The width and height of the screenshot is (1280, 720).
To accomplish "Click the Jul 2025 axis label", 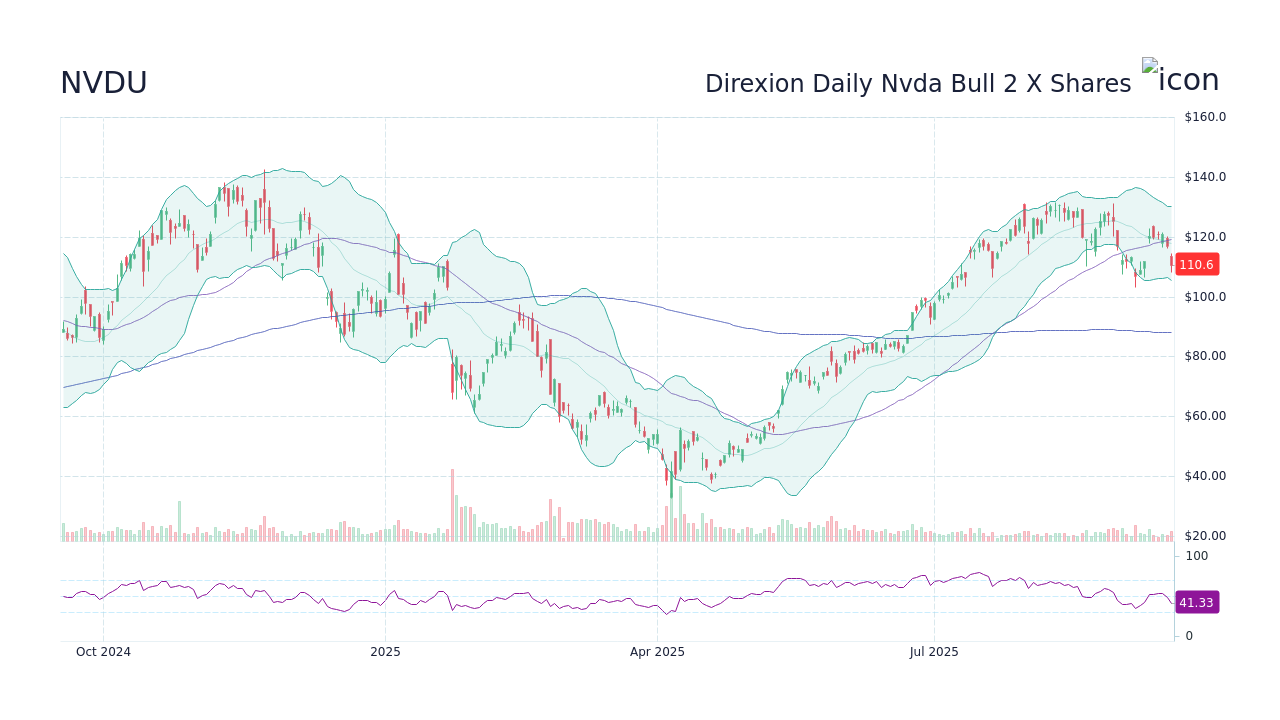I will pos(936,652).
